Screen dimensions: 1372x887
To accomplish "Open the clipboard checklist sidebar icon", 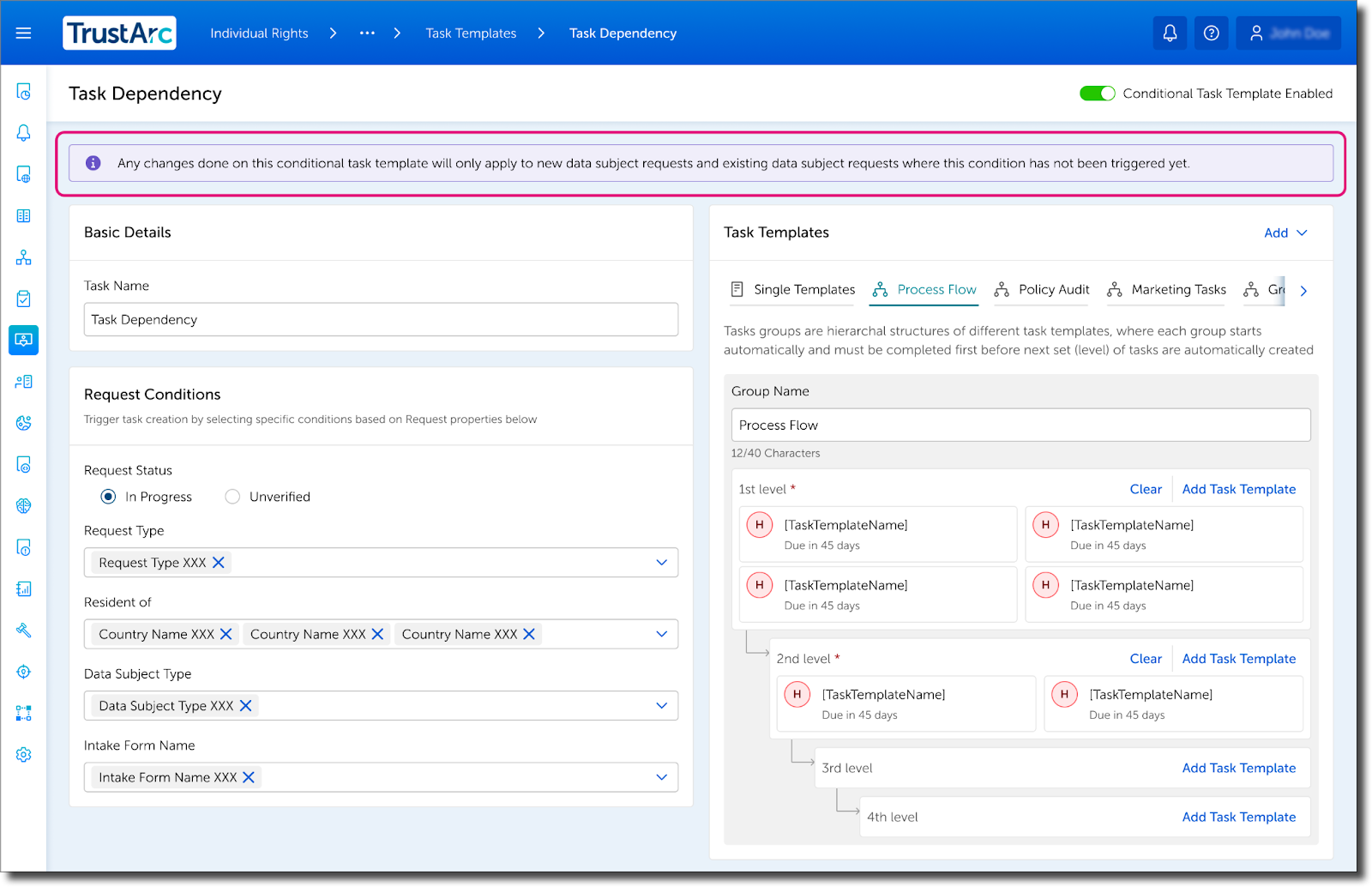I will click(23, 298).
